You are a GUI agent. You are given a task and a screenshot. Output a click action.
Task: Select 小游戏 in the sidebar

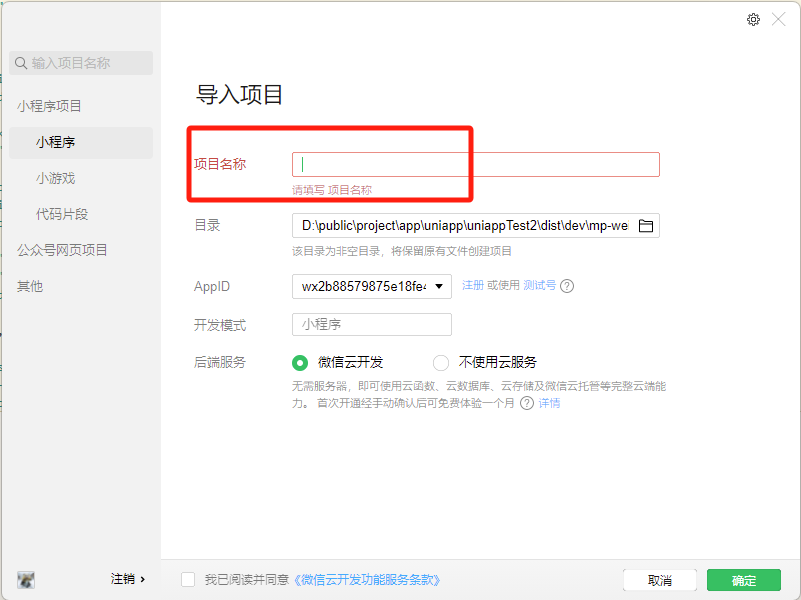(x=56, y=178)
